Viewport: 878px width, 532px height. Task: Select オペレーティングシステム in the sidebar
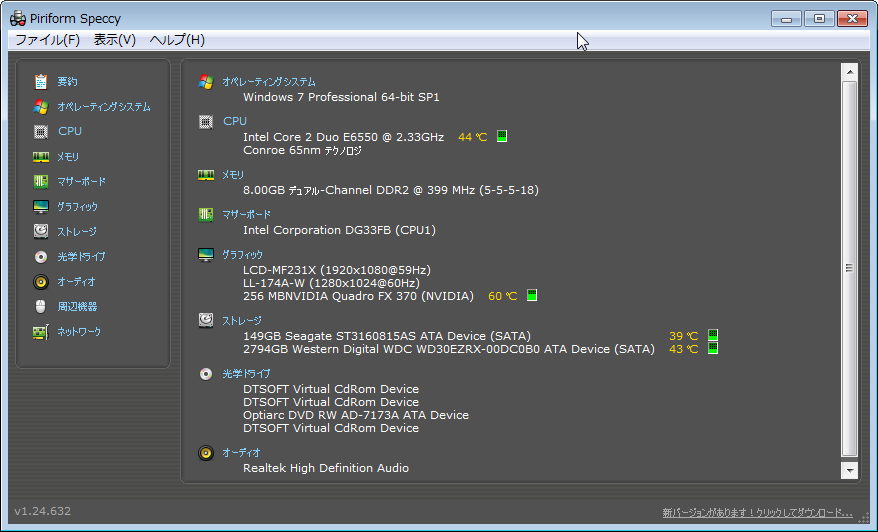click(x=104, y=106)
